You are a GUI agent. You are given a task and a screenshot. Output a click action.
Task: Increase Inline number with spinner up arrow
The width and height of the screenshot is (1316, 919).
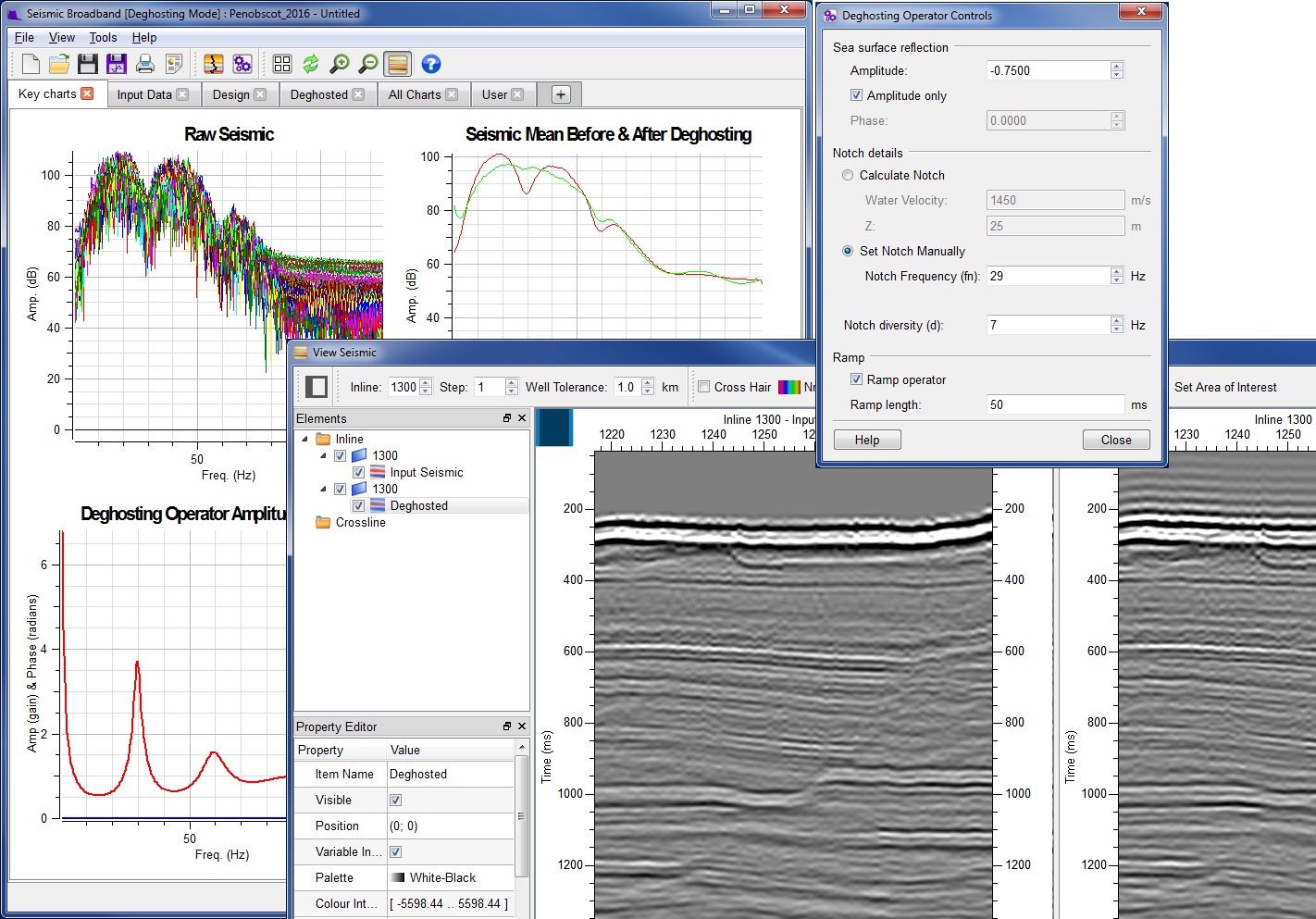coord(426,382)
